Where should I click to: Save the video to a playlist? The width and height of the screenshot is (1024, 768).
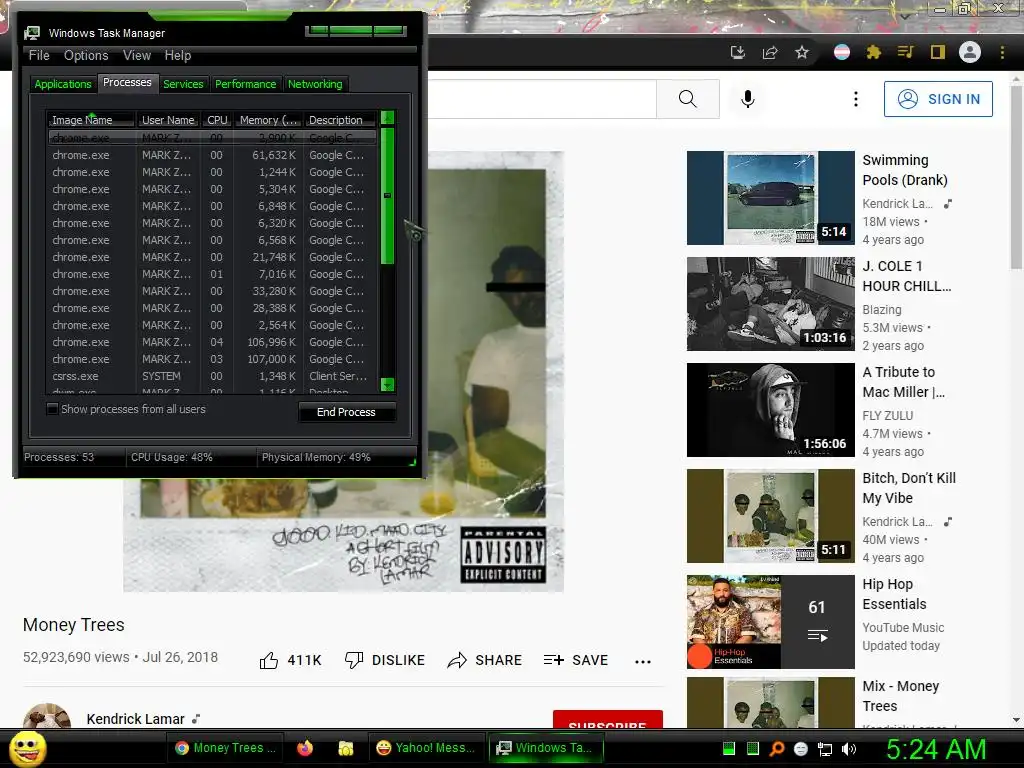click(x=575, y=660)
